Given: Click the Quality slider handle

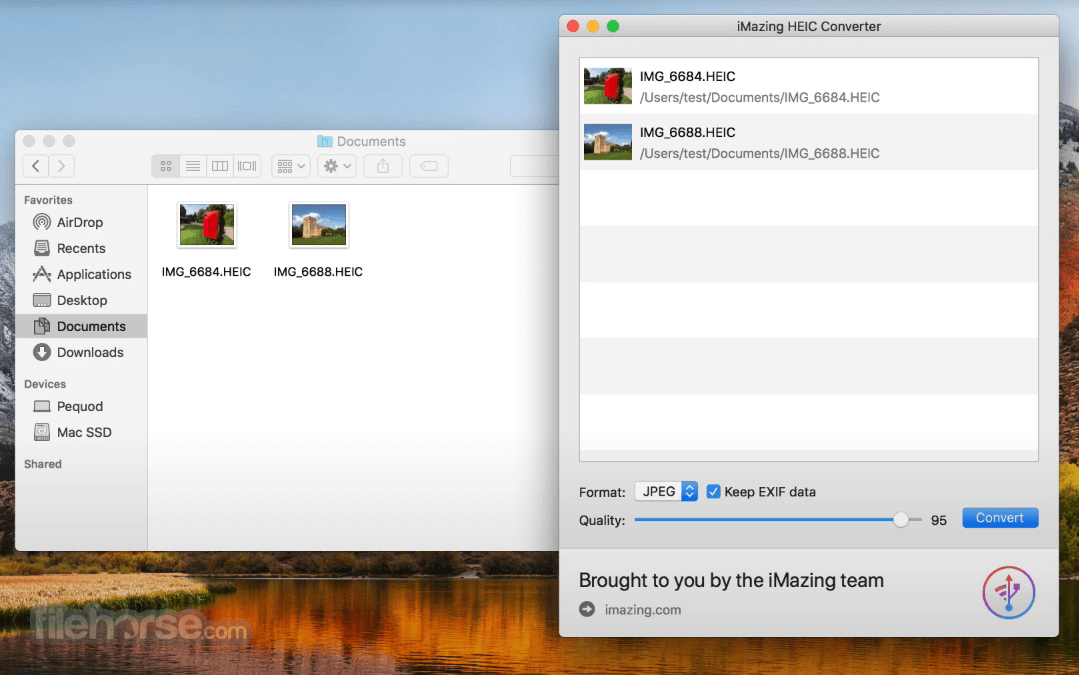Looking at the screenshot, I should pos(900,520).
